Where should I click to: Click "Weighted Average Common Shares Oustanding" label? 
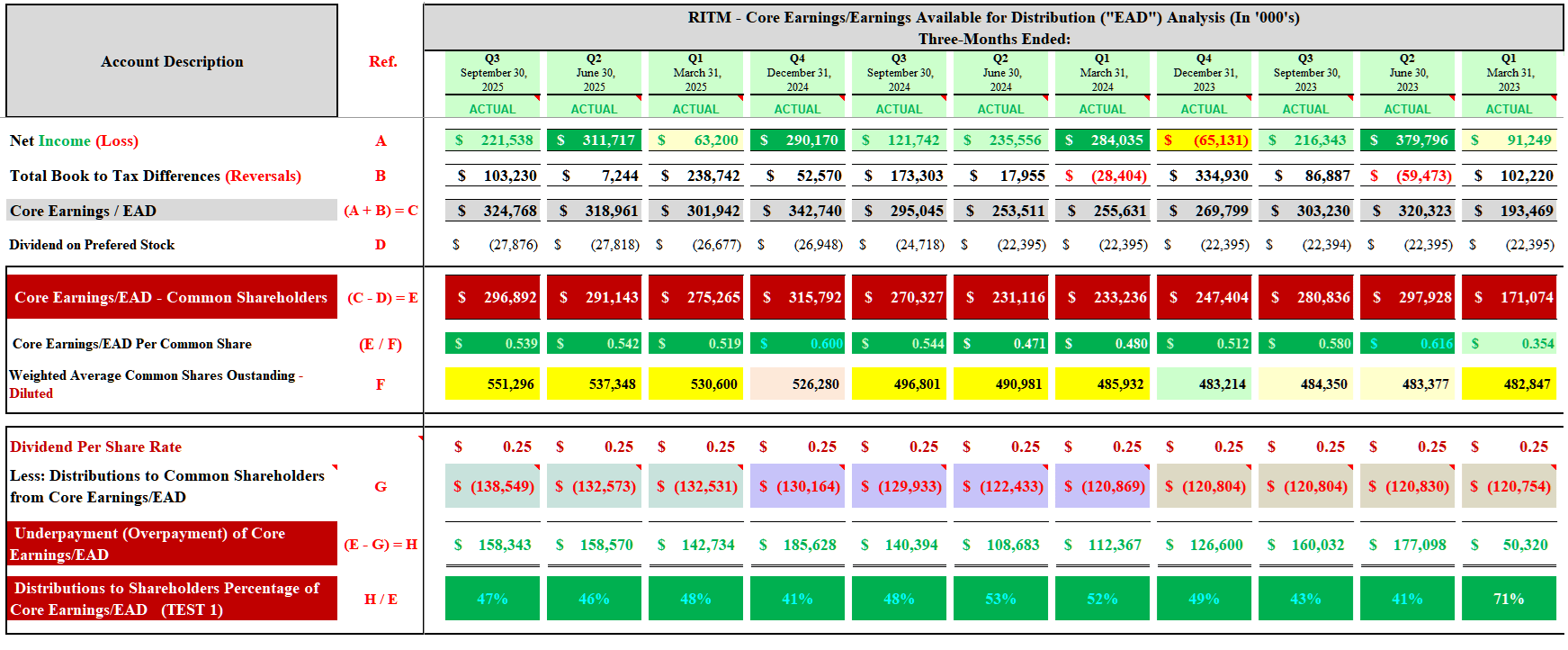coord(157,384)
